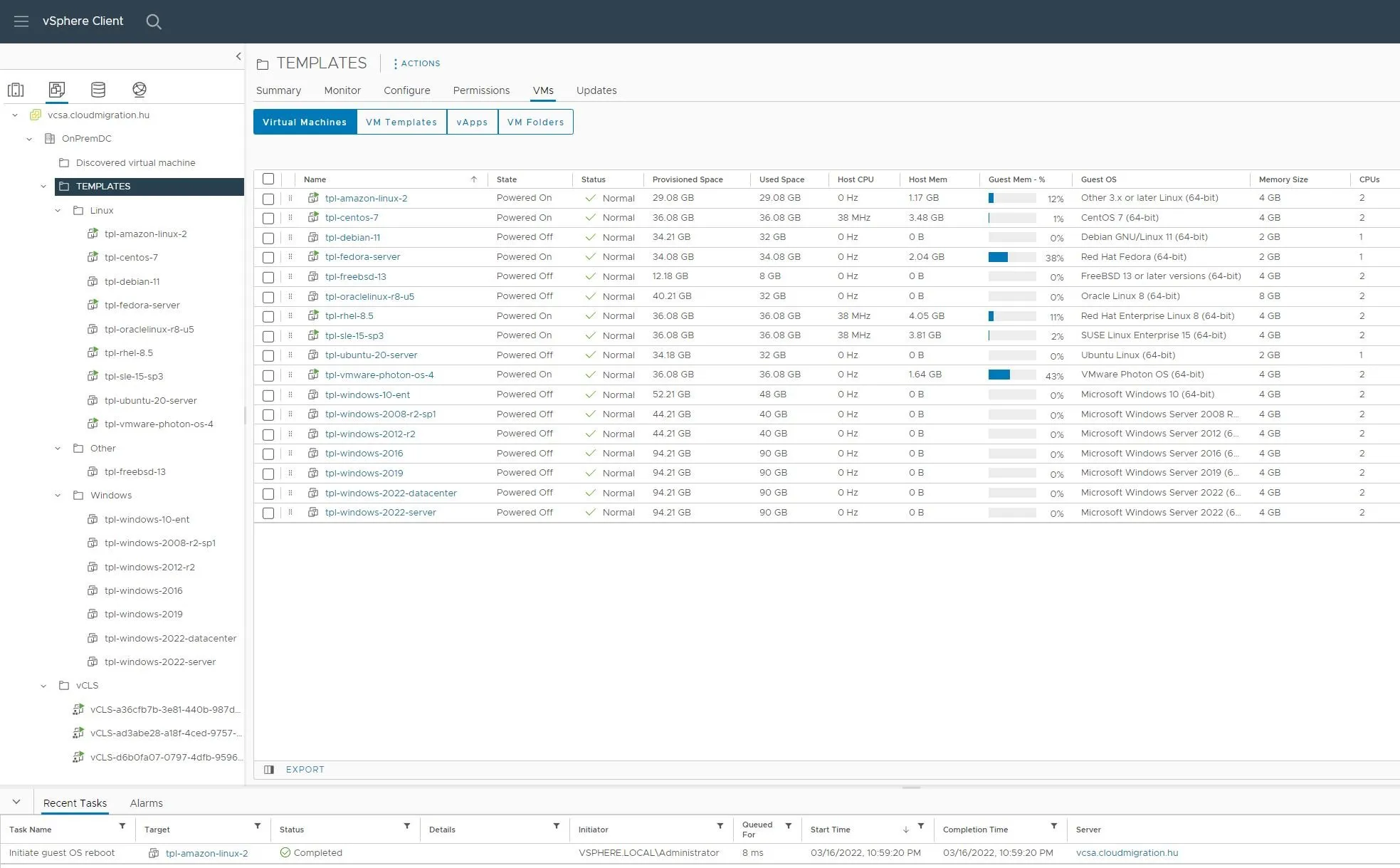The width and height of the screenshot is (1400, 868).
Task: Switch to Hosts and Clusters inventory view
Action: pos(16,90)
